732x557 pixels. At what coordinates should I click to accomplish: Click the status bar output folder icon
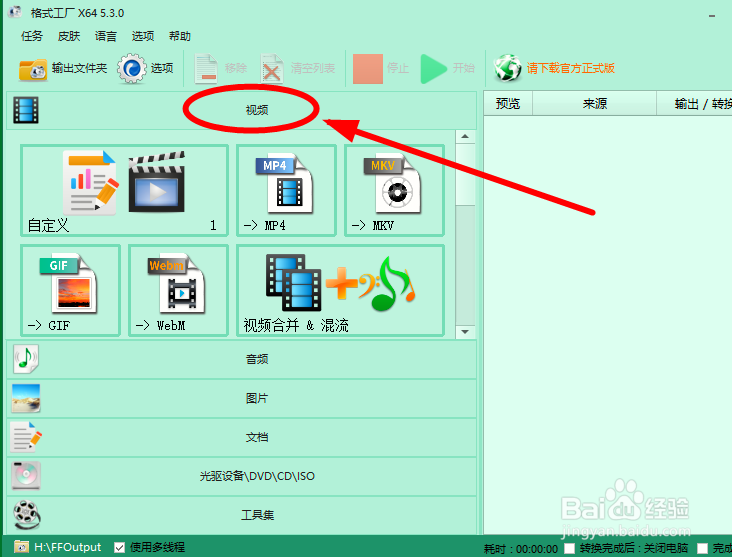[21, 547]
